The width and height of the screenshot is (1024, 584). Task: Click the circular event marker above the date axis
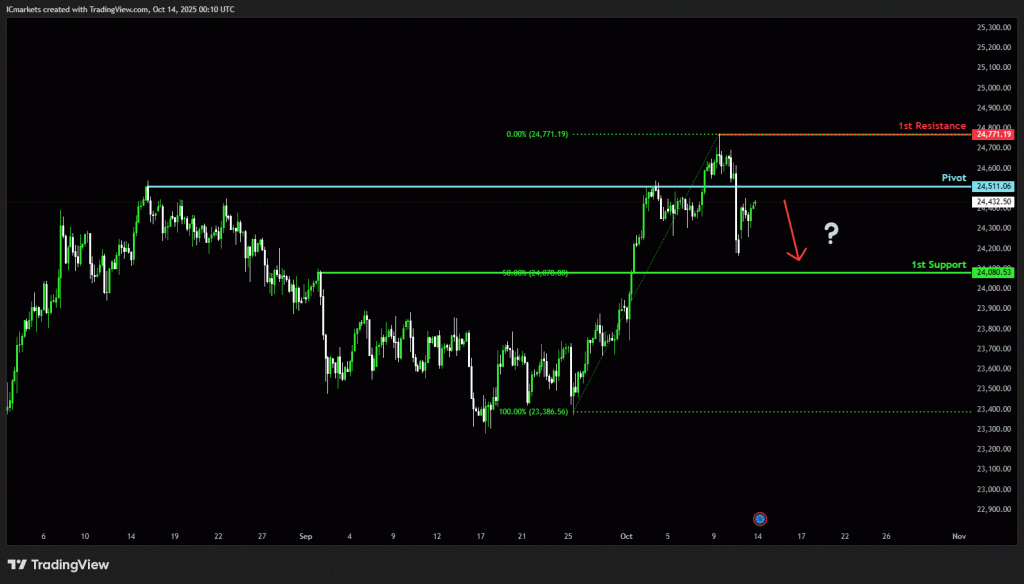click(x=760, y=518)
